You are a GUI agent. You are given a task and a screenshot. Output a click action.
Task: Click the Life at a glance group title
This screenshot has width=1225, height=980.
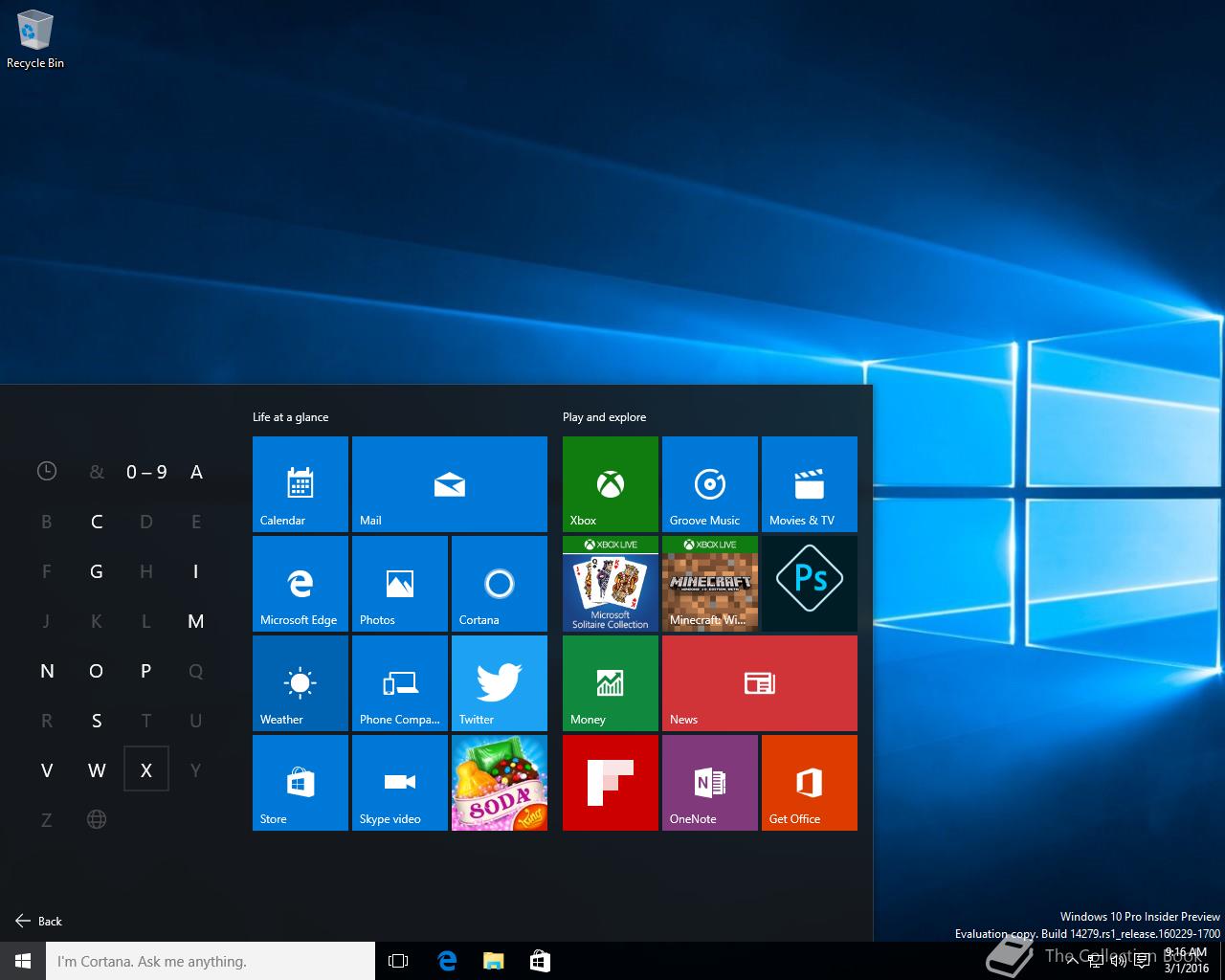click(x=290, y=417)
